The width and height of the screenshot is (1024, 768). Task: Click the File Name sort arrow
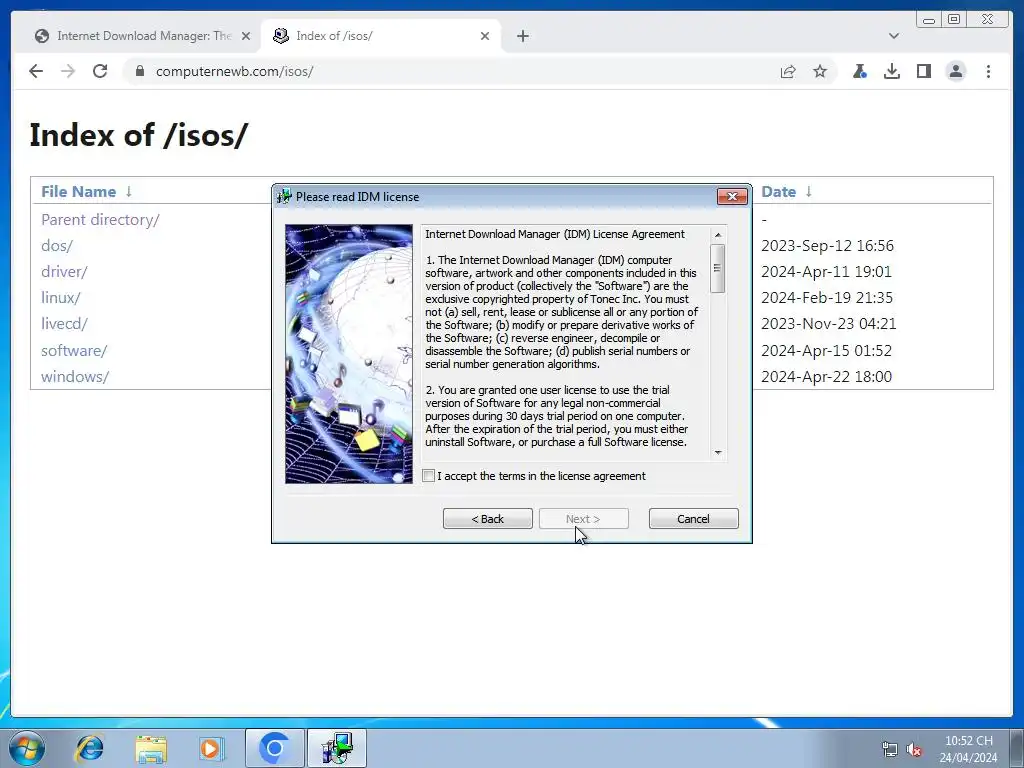[129, 191]
